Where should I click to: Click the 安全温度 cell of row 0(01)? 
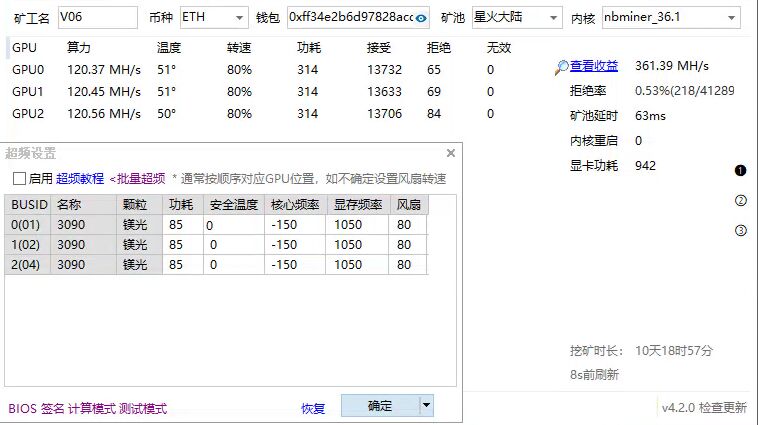tap(234, 225)
